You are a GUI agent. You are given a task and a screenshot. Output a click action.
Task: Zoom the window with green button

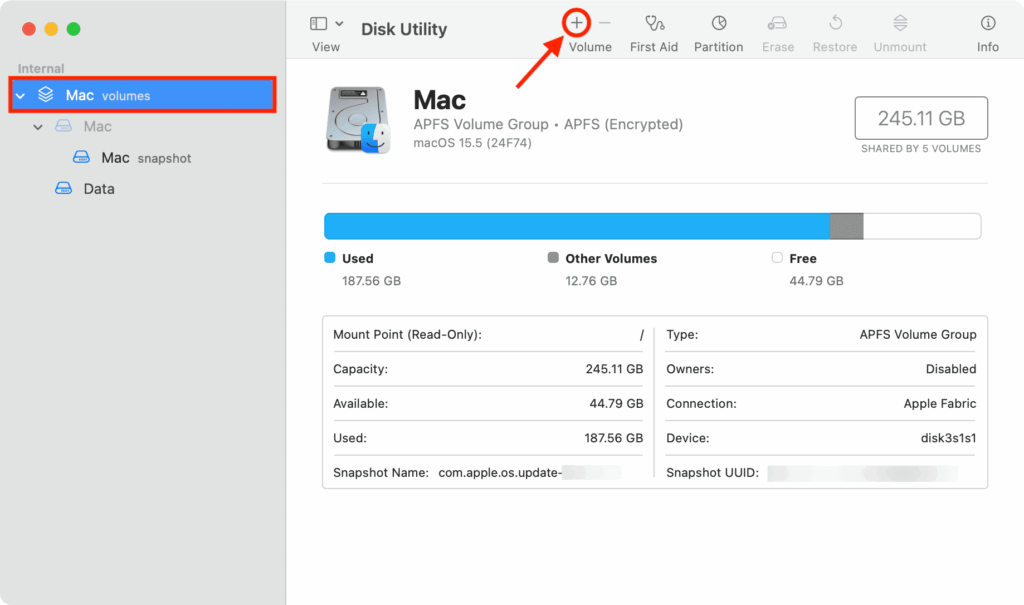(x=74, y=29)
